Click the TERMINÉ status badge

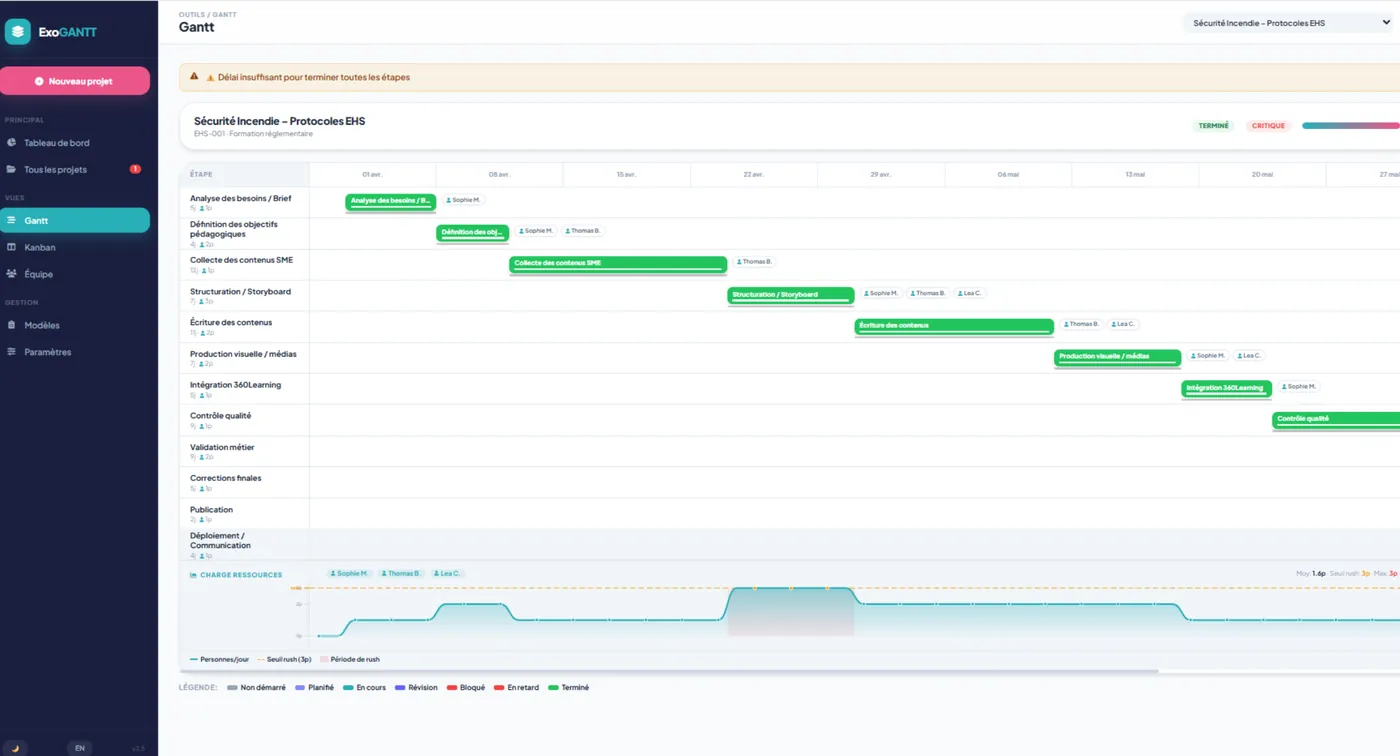(1213, 126)
